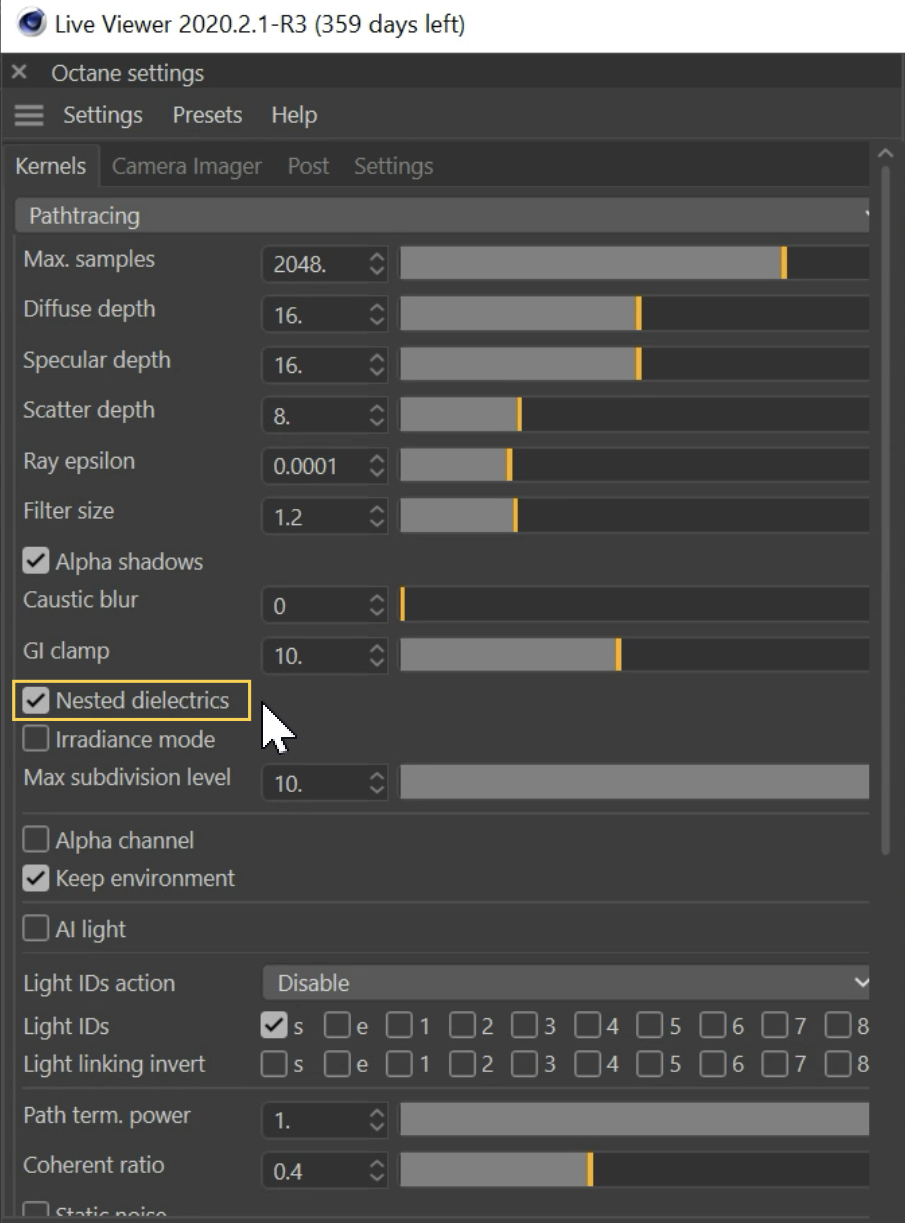The width and height of the screenshot is (905, 1223).
Task: Click the Specular depth slider
Action: coord(634,365)
